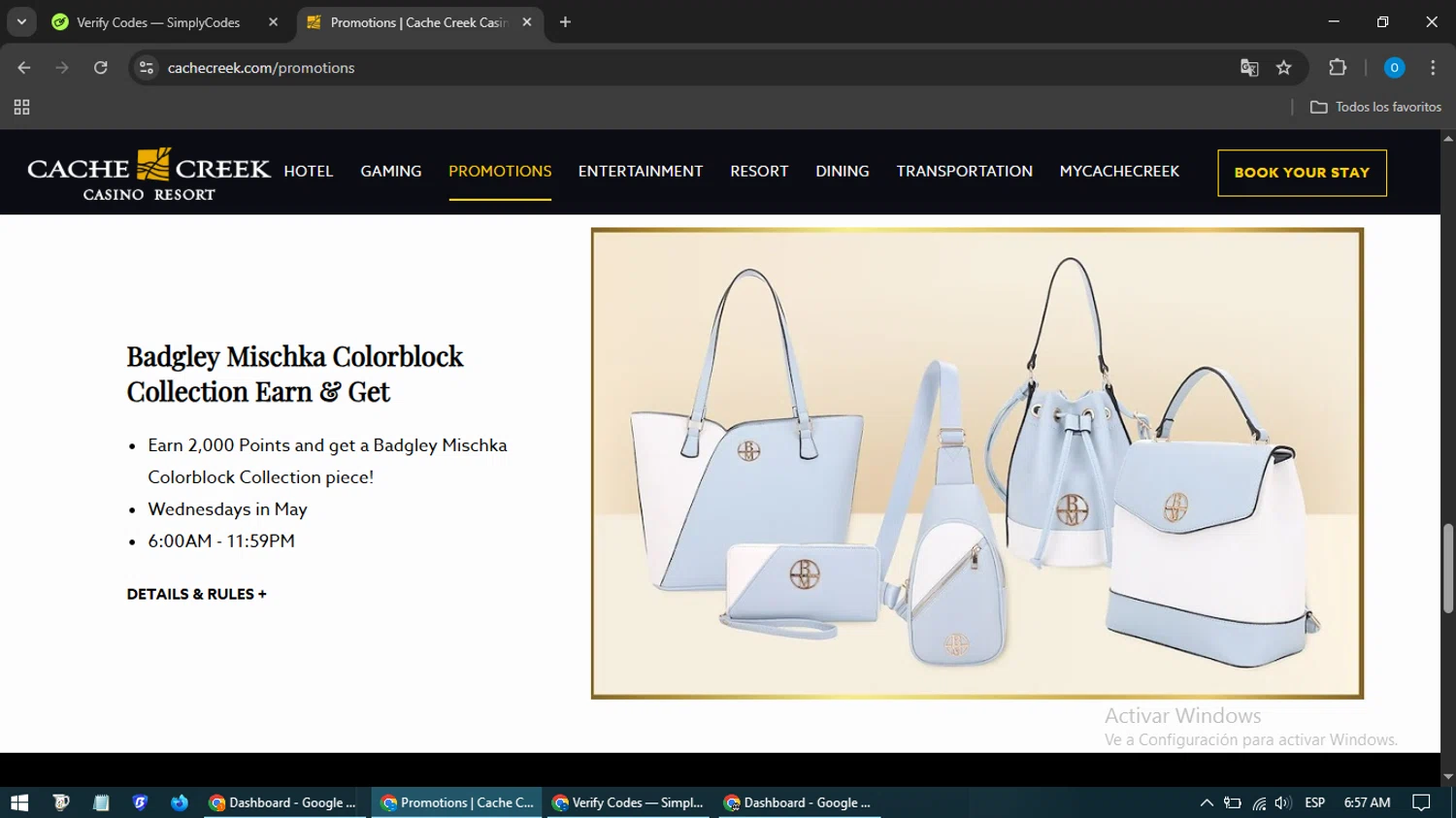The width and height of the screenshot is (1456, 818).
Task: Open the Extensions puzzle icon
Action: pos(1338,68)
